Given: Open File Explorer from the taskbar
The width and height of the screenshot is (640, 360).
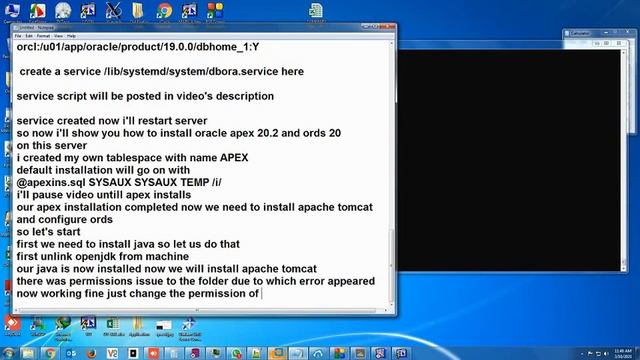Looking at the screenshot, I should (29, 353).
